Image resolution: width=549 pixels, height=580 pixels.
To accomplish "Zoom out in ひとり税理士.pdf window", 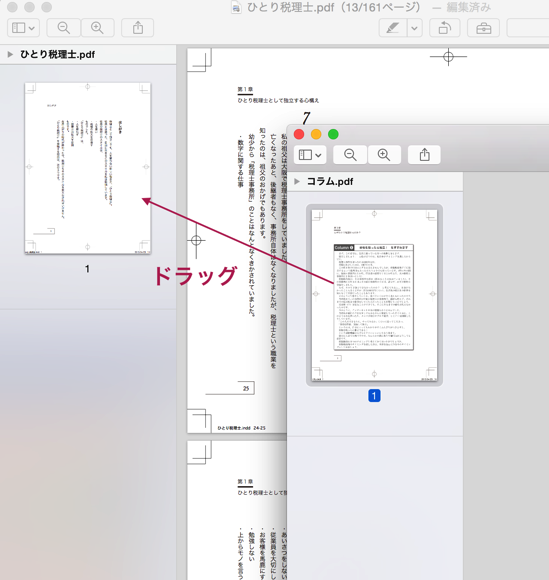I will pos(64,28).
